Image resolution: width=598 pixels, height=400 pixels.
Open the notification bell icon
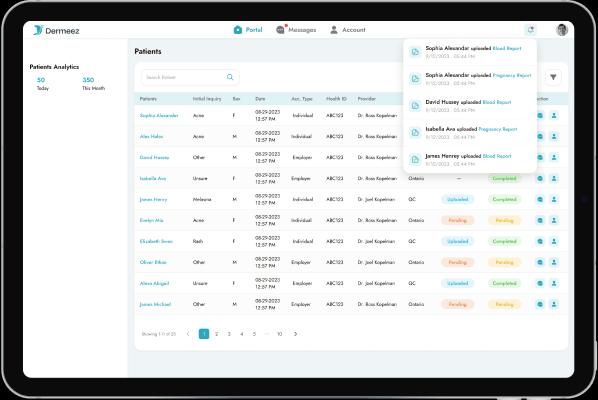530,29
